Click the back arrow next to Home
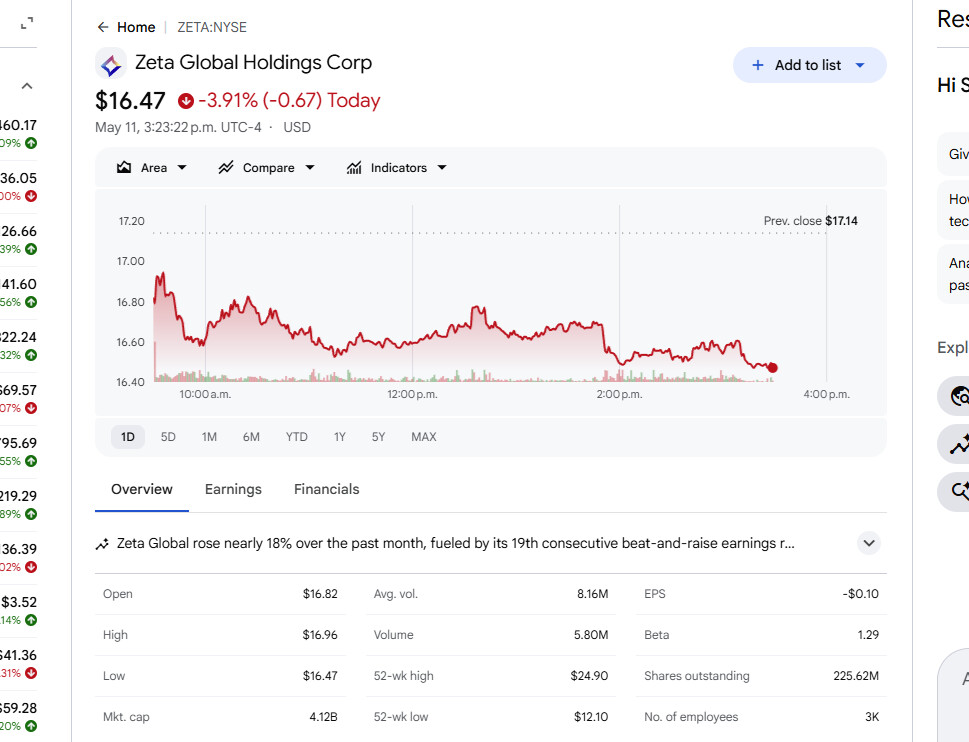Screen dimensions: 969x742 [103, 27]
